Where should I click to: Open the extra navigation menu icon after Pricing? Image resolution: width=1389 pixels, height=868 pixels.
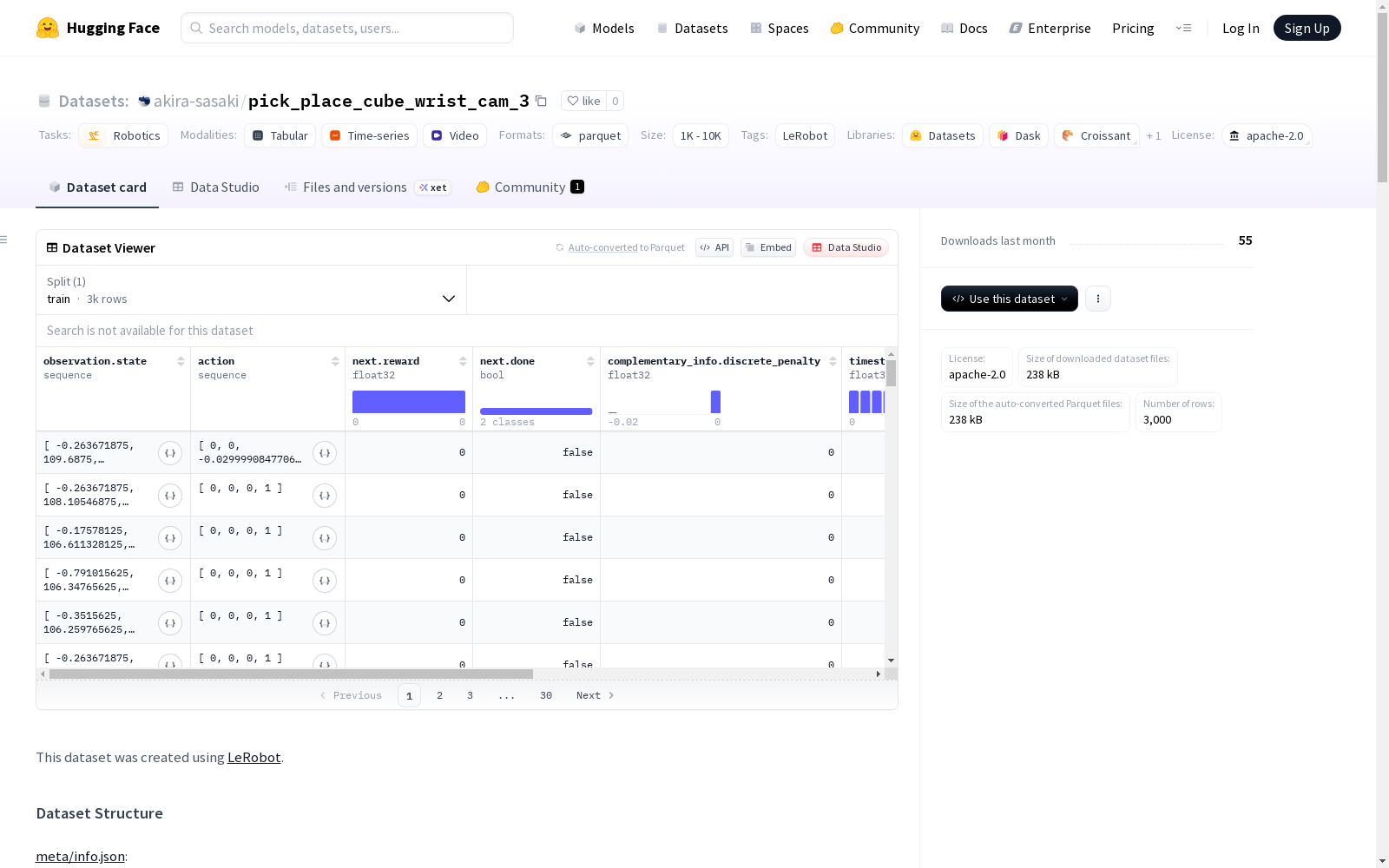click(1183, 28)
